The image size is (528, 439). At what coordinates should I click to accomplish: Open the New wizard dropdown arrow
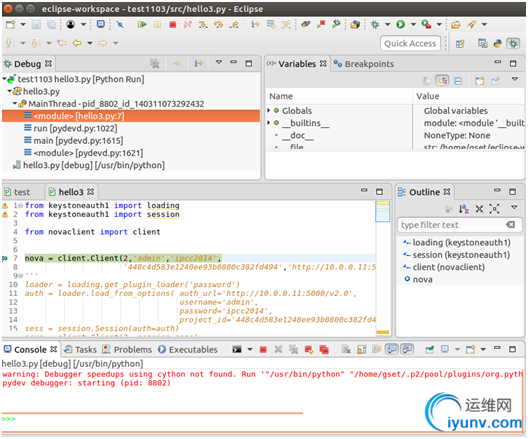pos(23,25)
